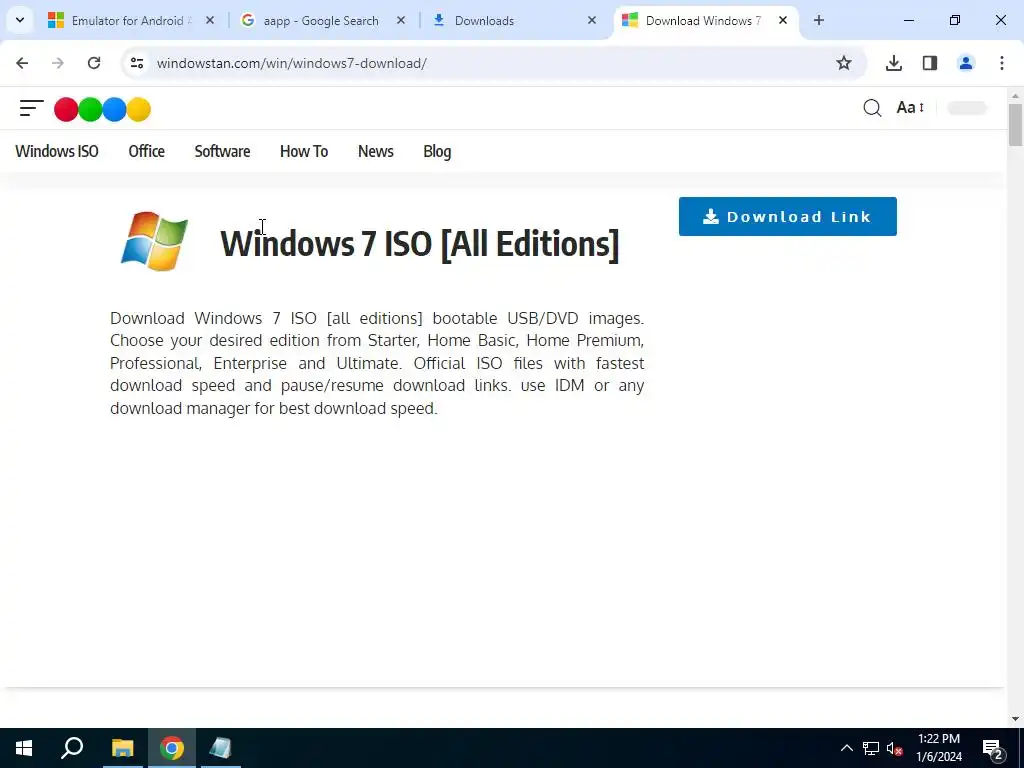Screen dimensions: 1024x768
Task: Click the scrollbar down arrow
Action: click(1015, 719)
